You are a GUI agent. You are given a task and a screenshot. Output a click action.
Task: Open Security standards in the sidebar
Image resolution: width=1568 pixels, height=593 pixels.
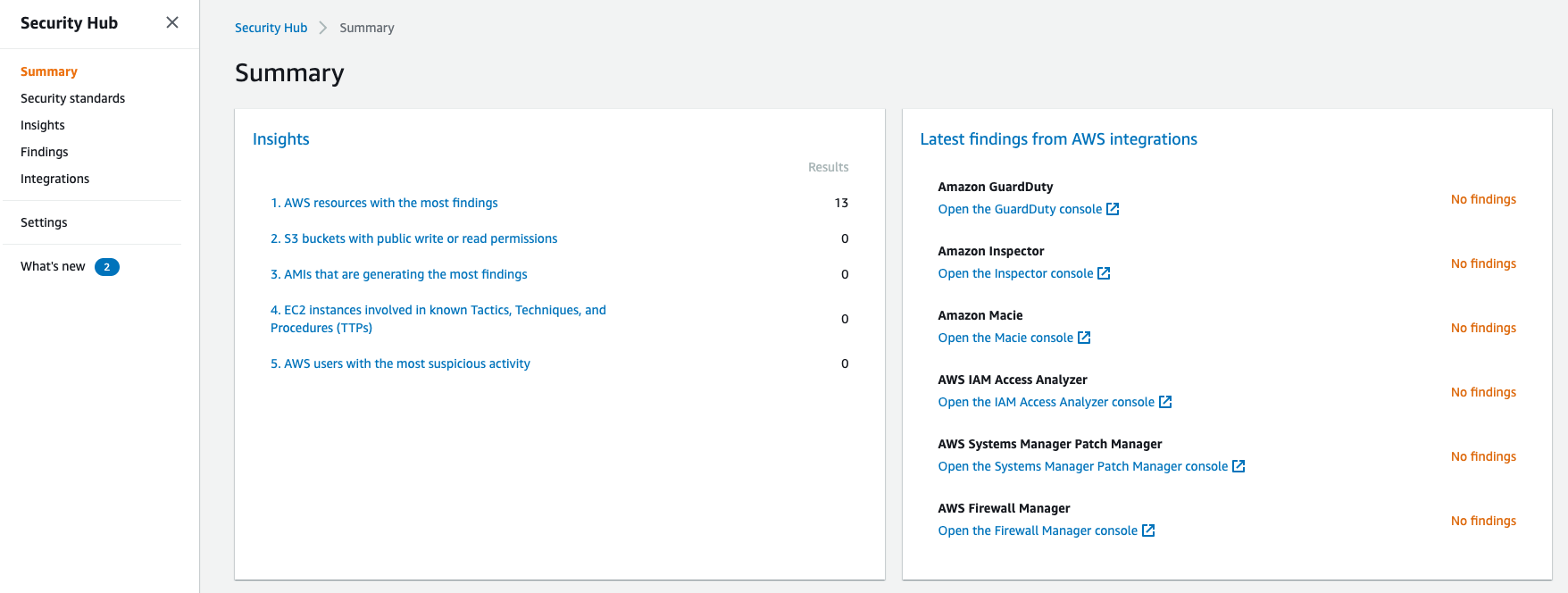coord(73,98)
